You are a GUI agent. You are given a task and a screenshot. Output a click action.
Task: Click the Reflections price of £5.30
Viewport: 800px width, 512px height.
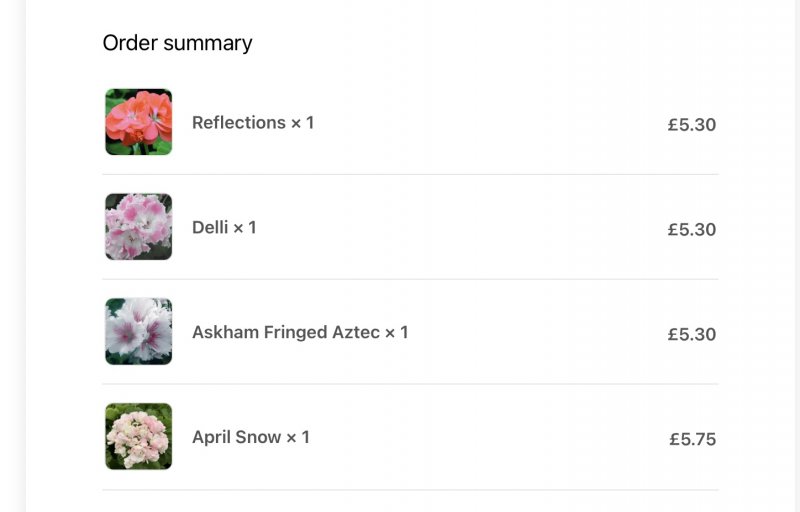pyautogui.click(x=692, y=125)
